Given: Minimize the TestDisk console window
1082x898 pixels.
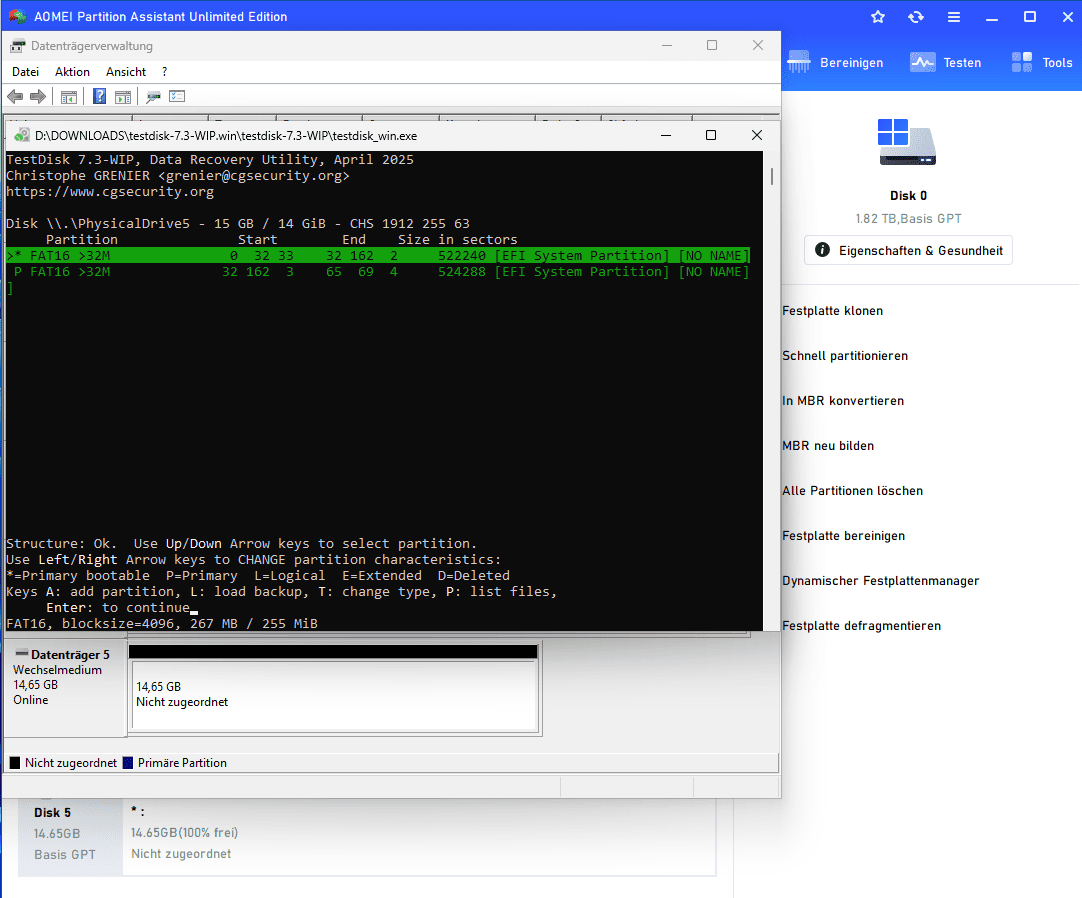Looking at the screenshot, I should [x=666, y=135].
